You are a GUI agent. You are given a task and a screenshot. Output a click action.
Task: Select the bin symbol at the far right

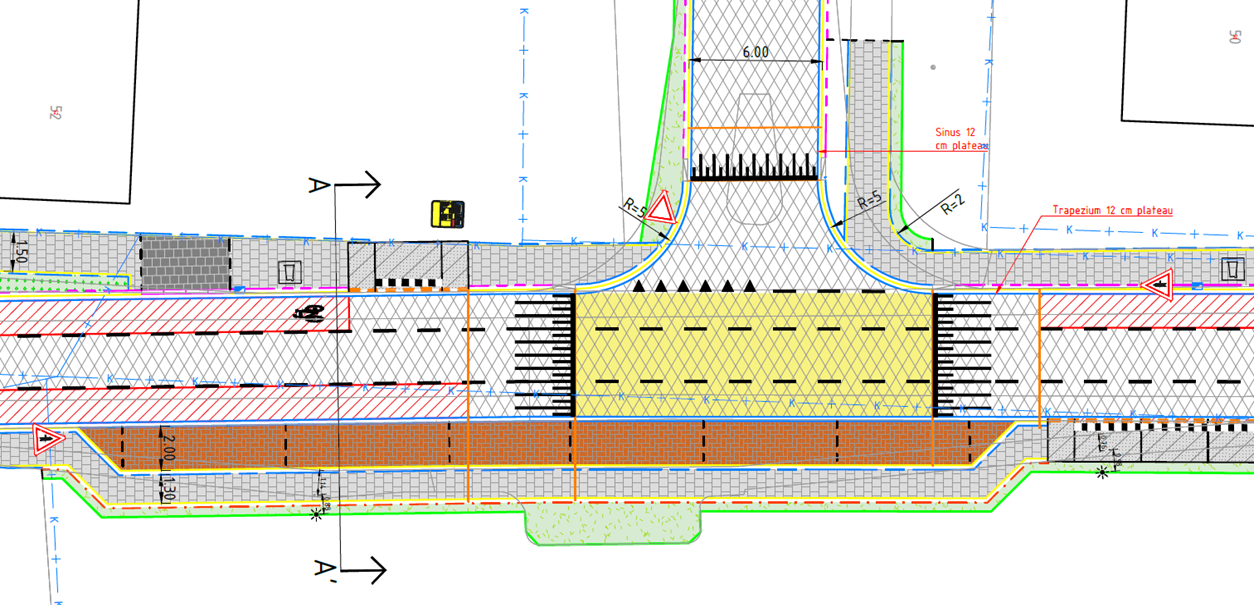click(x=1232, y=269)
